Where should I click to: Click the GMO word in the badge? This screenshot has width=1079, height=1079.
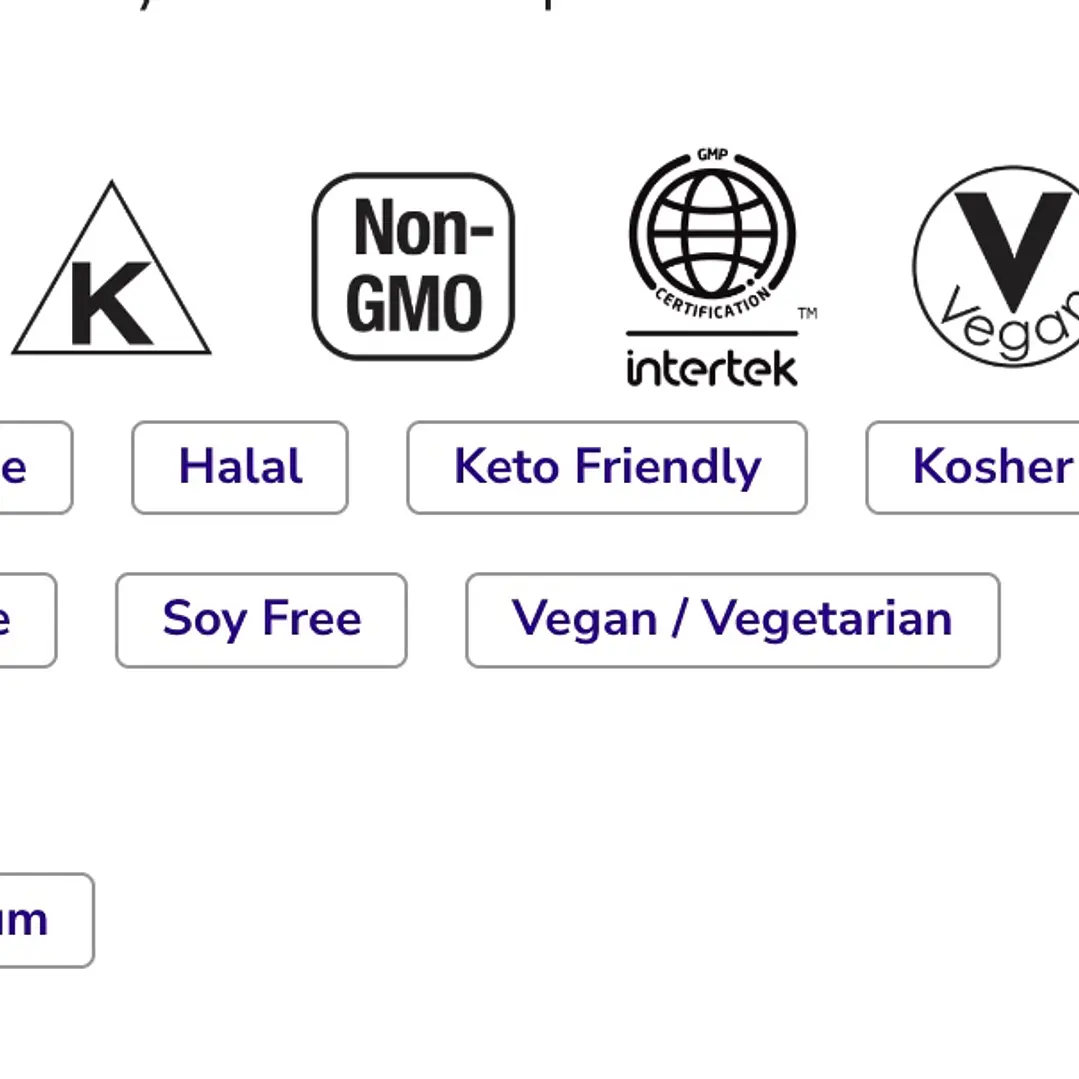pyautogui.click(x=414, y=303)
